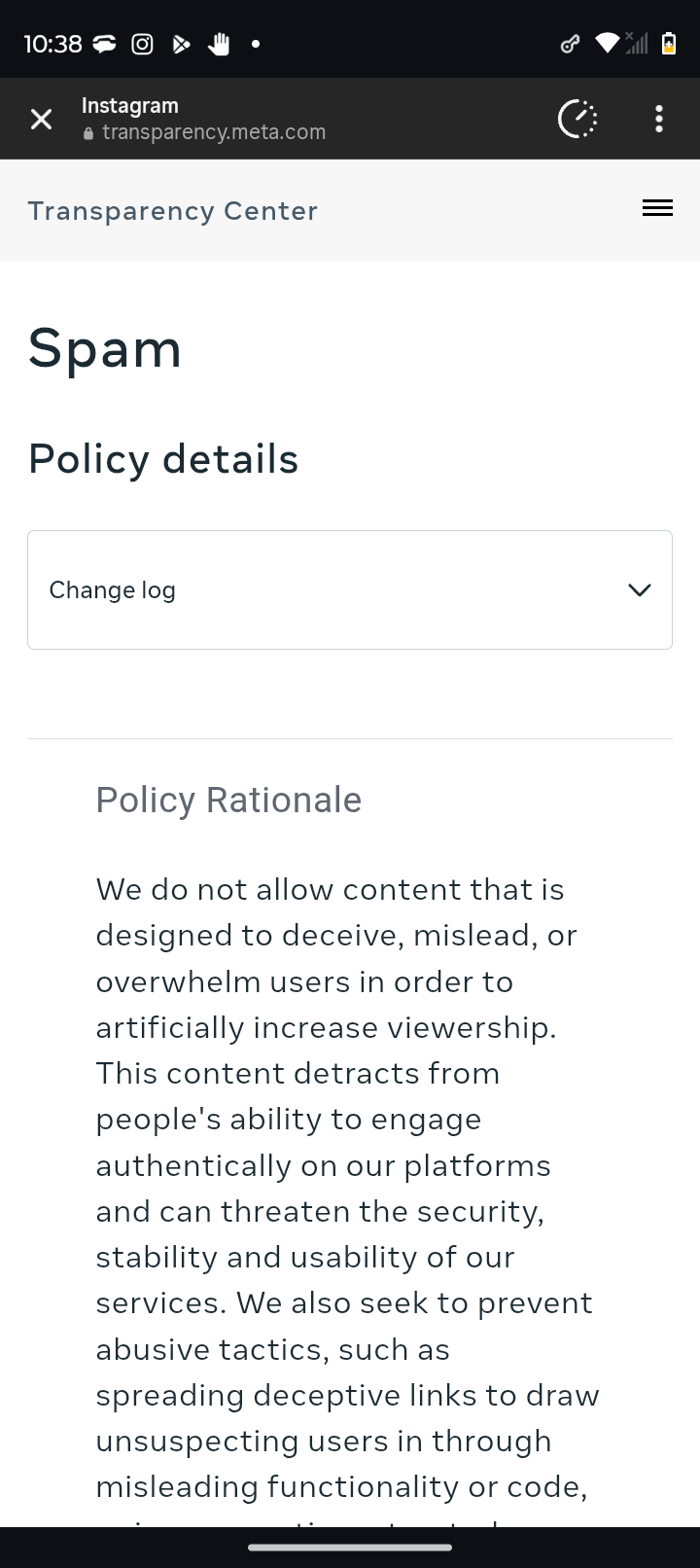Tap the Wi-Fi signal icon
The image size is (700, 1568).
[607, 44]
